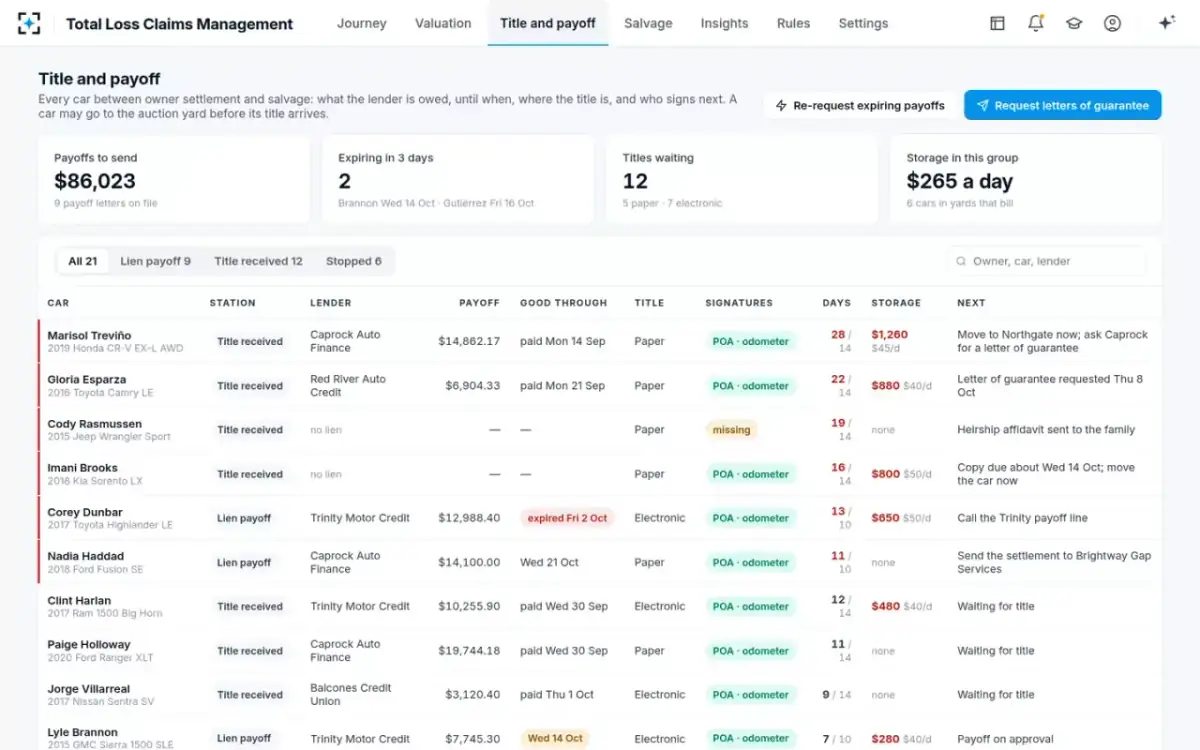
Task: Click 'Payoff on approval' next step
Action: coord(1005,739)
